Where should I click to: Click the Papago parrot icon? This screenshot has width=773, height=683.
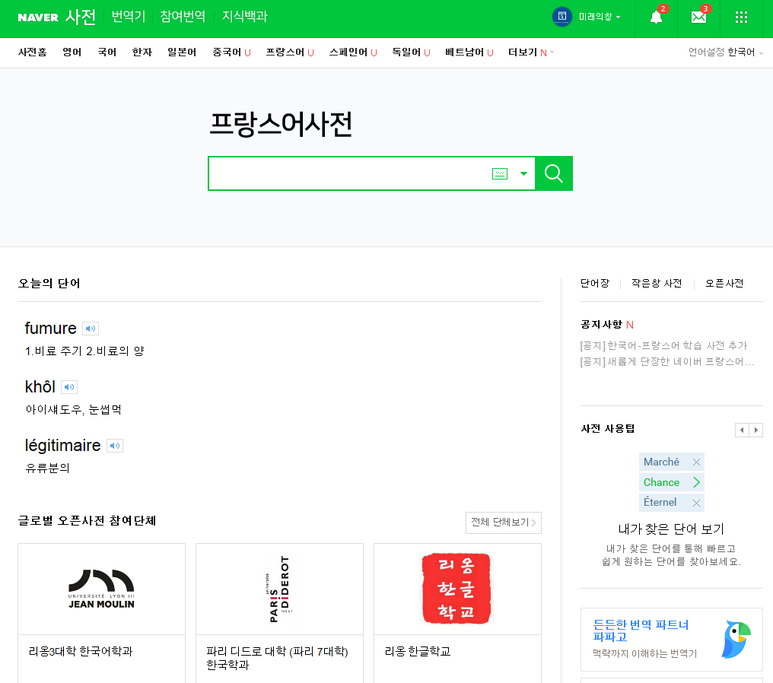point(736,640)
